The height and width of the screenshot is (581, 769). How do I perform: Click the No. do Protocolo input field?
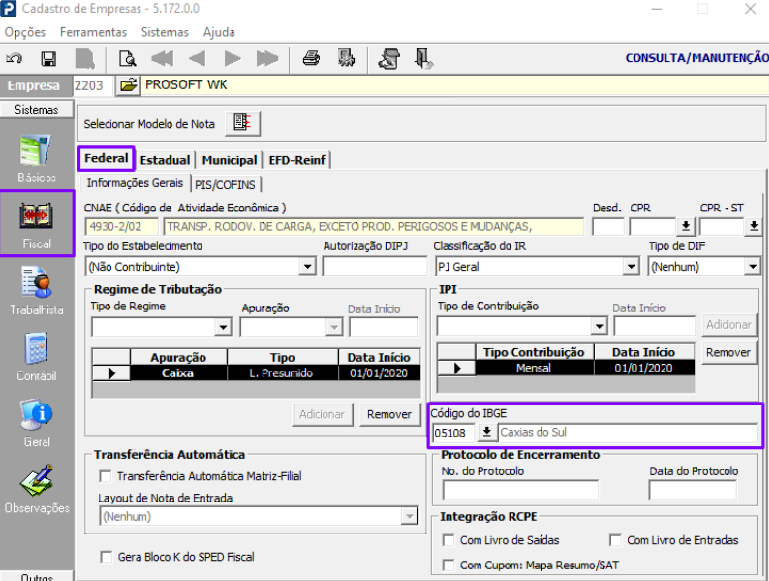pos(520,490)
